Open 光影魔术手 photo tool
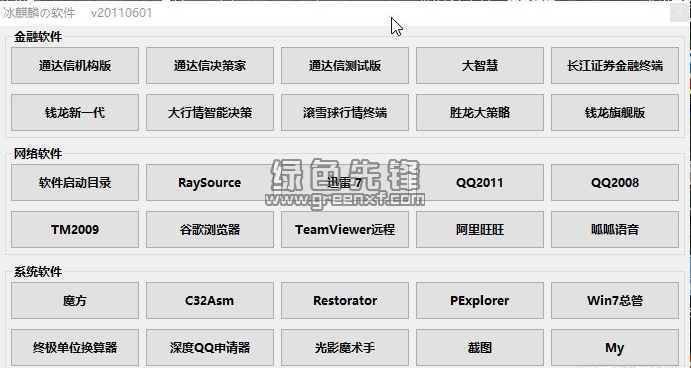The width and height of the screenshot is (691, 368). point(345,347)
